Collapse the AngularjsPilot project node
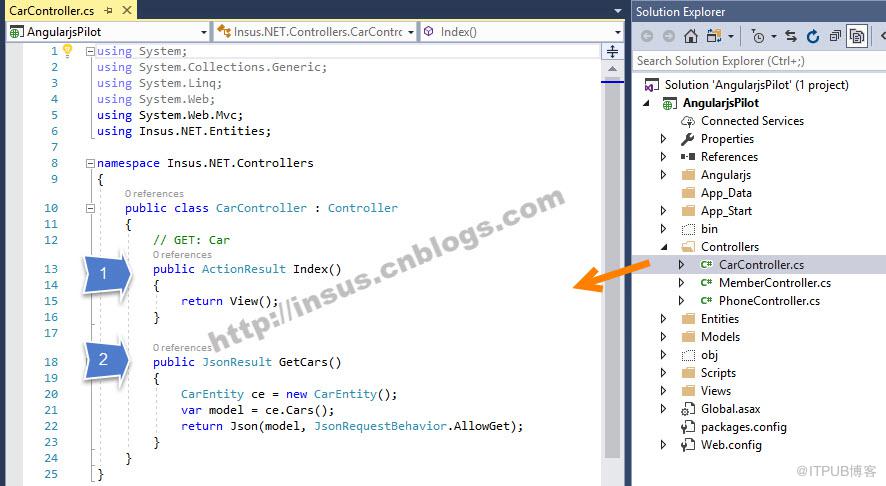Image resolution: width=886 pixels, height=486 pixels. click(646, 103)
